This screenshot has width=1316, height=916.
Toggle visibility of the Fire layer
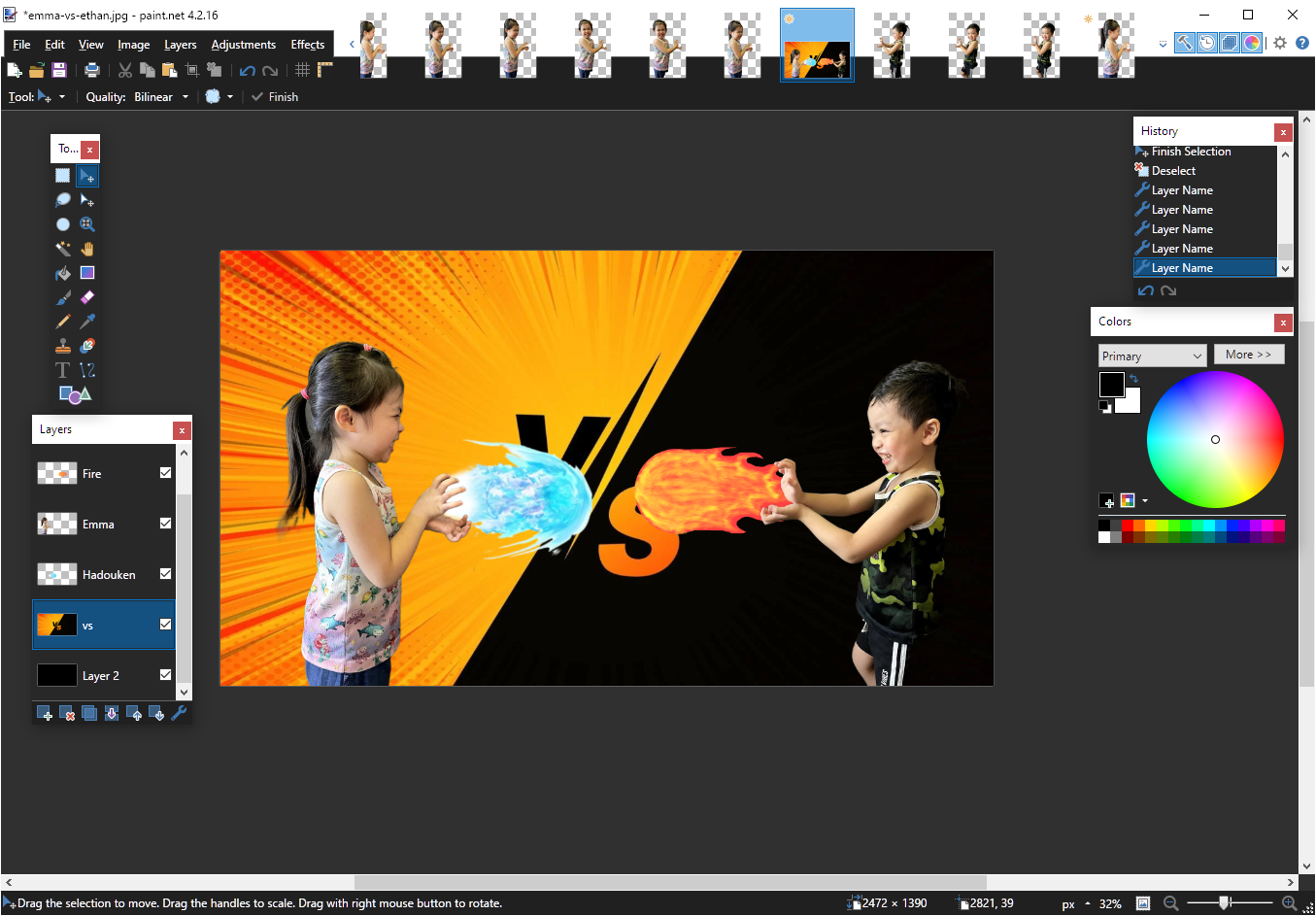[x=165, y=473]
